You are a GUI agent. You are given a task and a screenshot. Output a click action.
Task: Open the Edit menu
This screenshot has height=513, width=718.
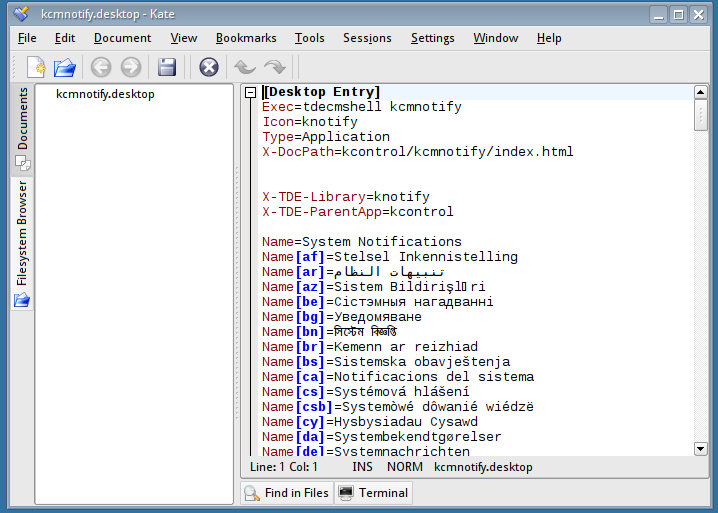[65, 38]
